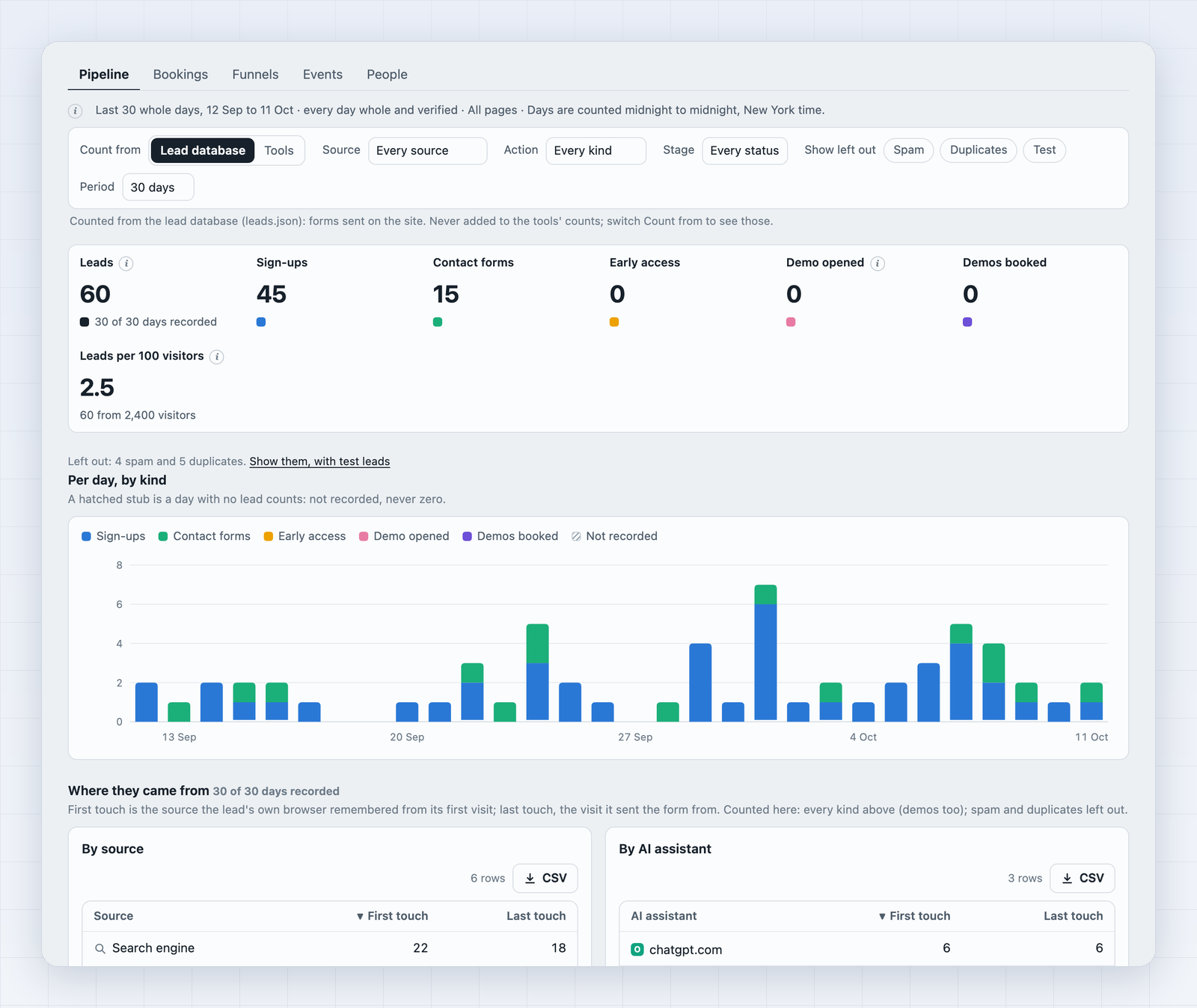Open the Action dropdown showing Every kind

click(596, 151)
